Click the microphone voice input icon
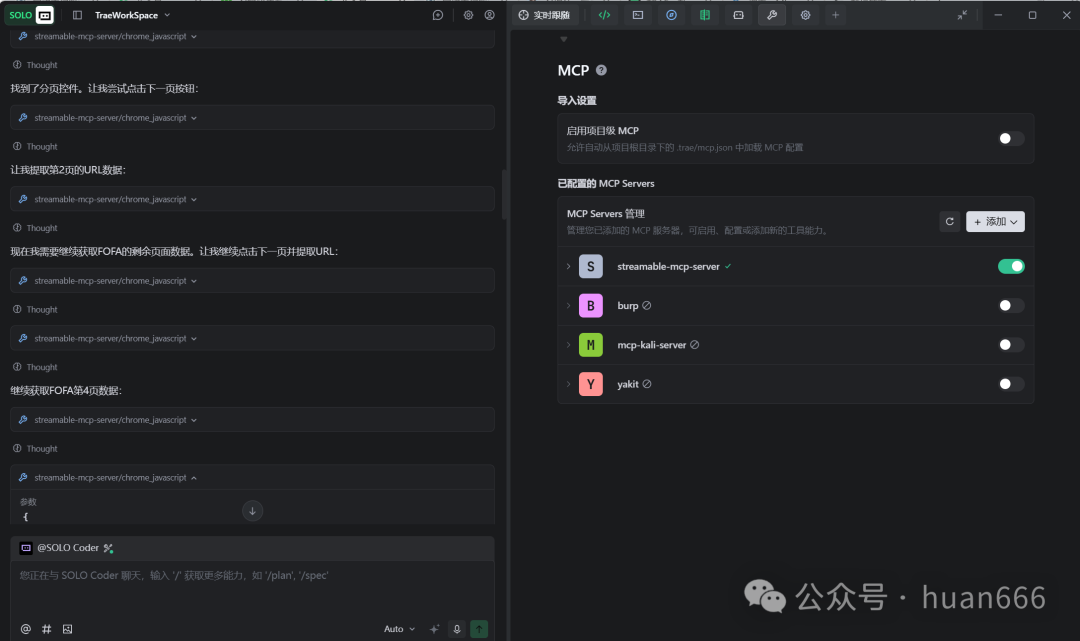The image size is (1080, 641). (457, 629)
